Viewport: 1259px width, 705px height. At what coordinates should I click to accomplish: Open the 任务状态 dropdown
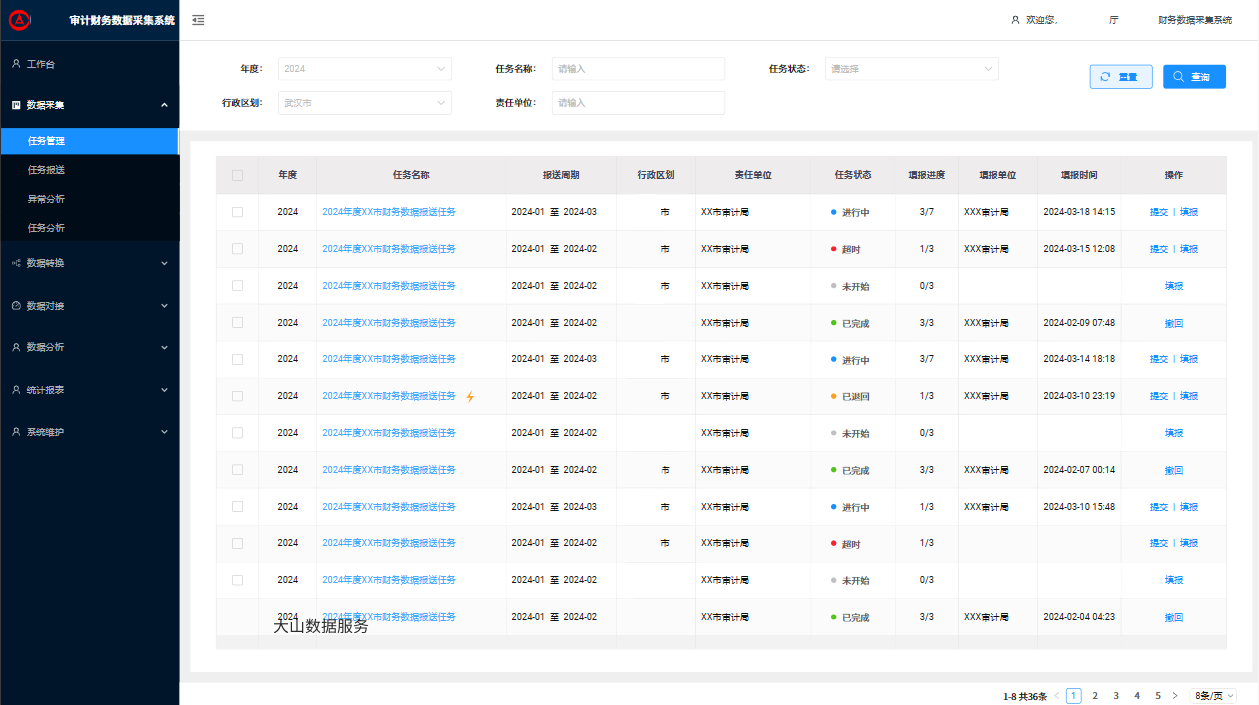[x=911, y=69]
